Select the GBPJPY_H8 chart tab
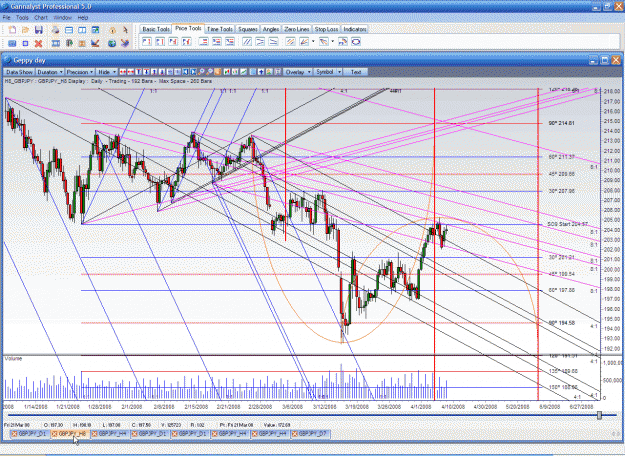Viewport: 625px width, 456px height. (x=71, y=434)
